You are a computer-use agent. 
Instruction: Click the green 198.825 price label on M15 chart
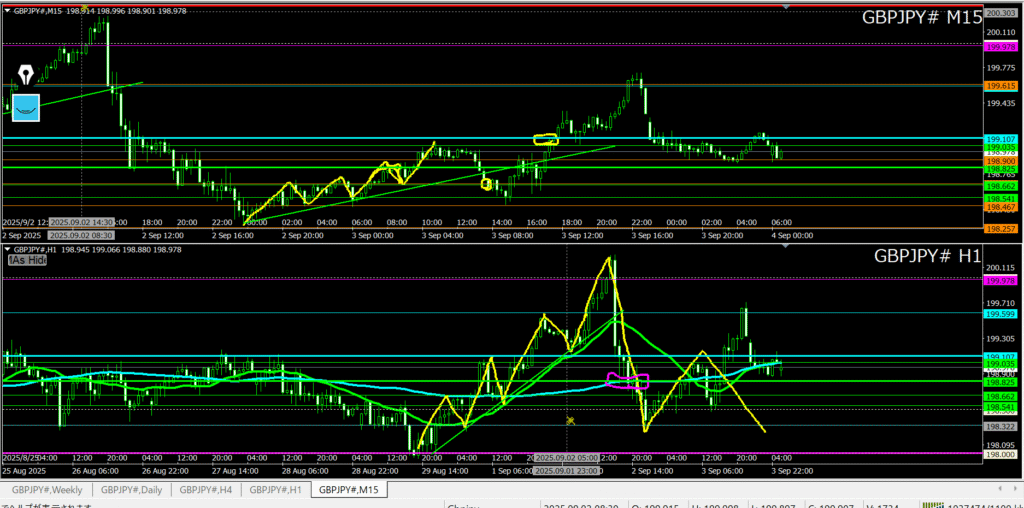[x=1000, y=168]
